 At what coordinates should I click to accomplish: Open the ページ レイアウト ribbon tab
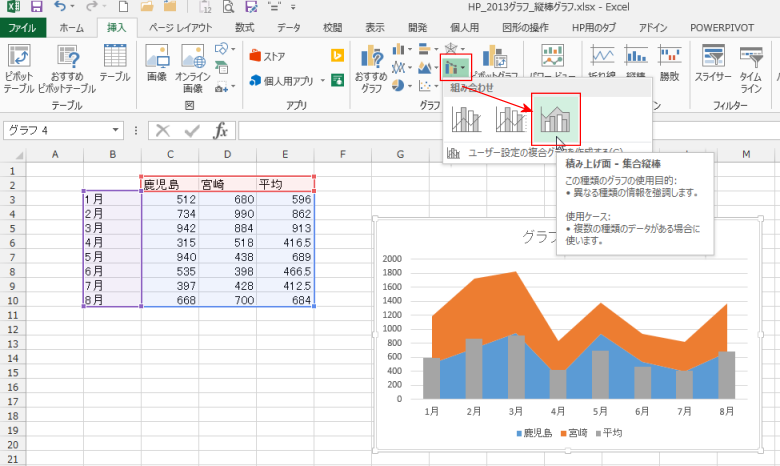pos(181,28)
